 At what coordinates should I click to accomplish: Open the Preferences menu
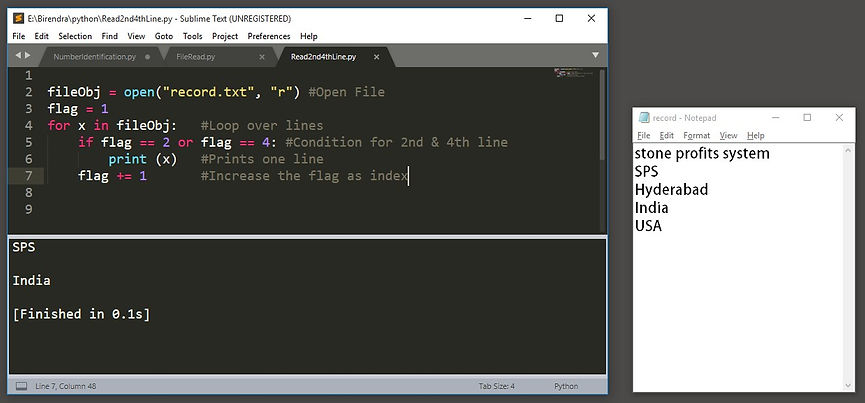click(x=269, y=36)
